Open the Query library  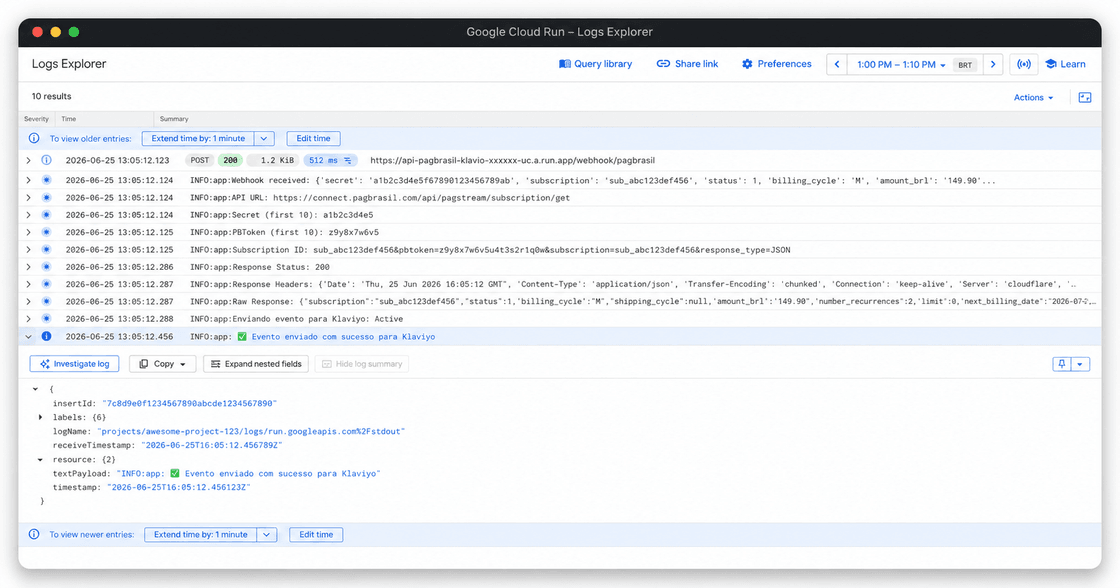tap(595, 64)
